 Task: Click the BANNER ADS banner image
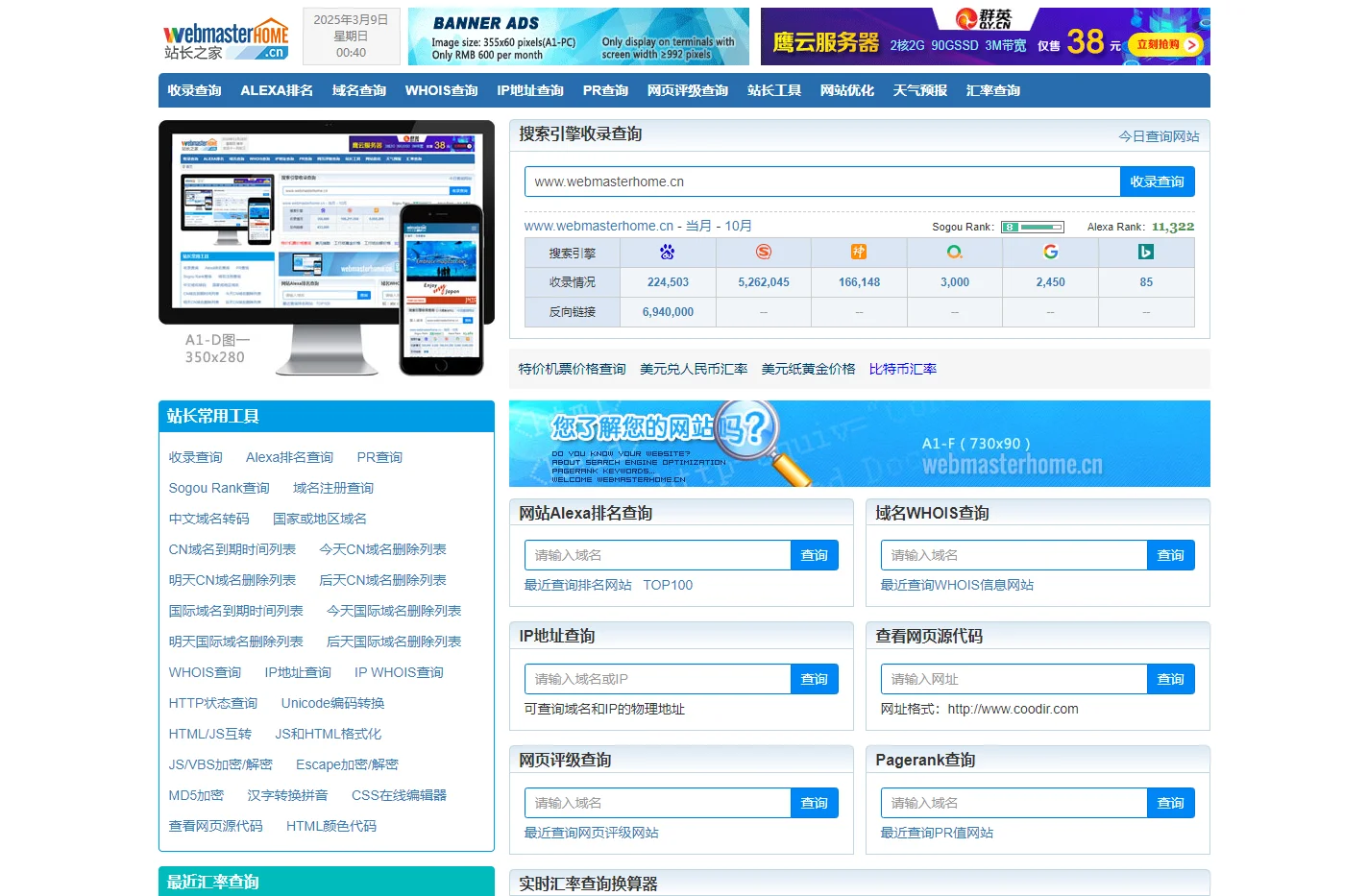pyautogui.click(x=578, y=36)
